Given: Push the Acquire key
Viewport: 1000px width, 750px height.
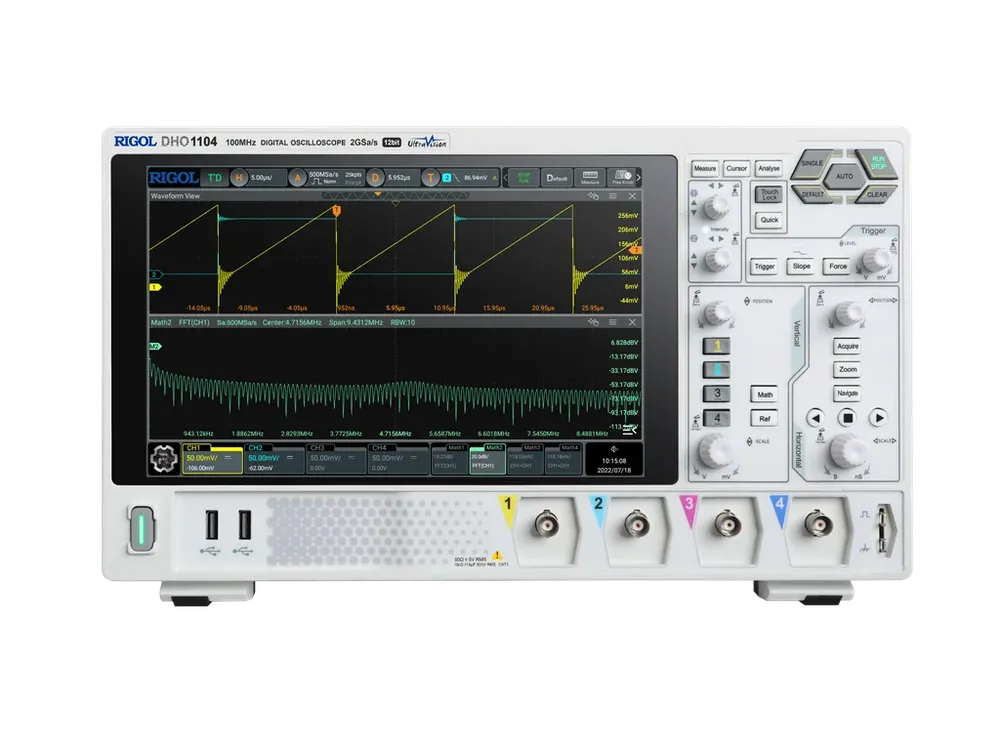Looking at the screenshot, I should pos(847,346).
